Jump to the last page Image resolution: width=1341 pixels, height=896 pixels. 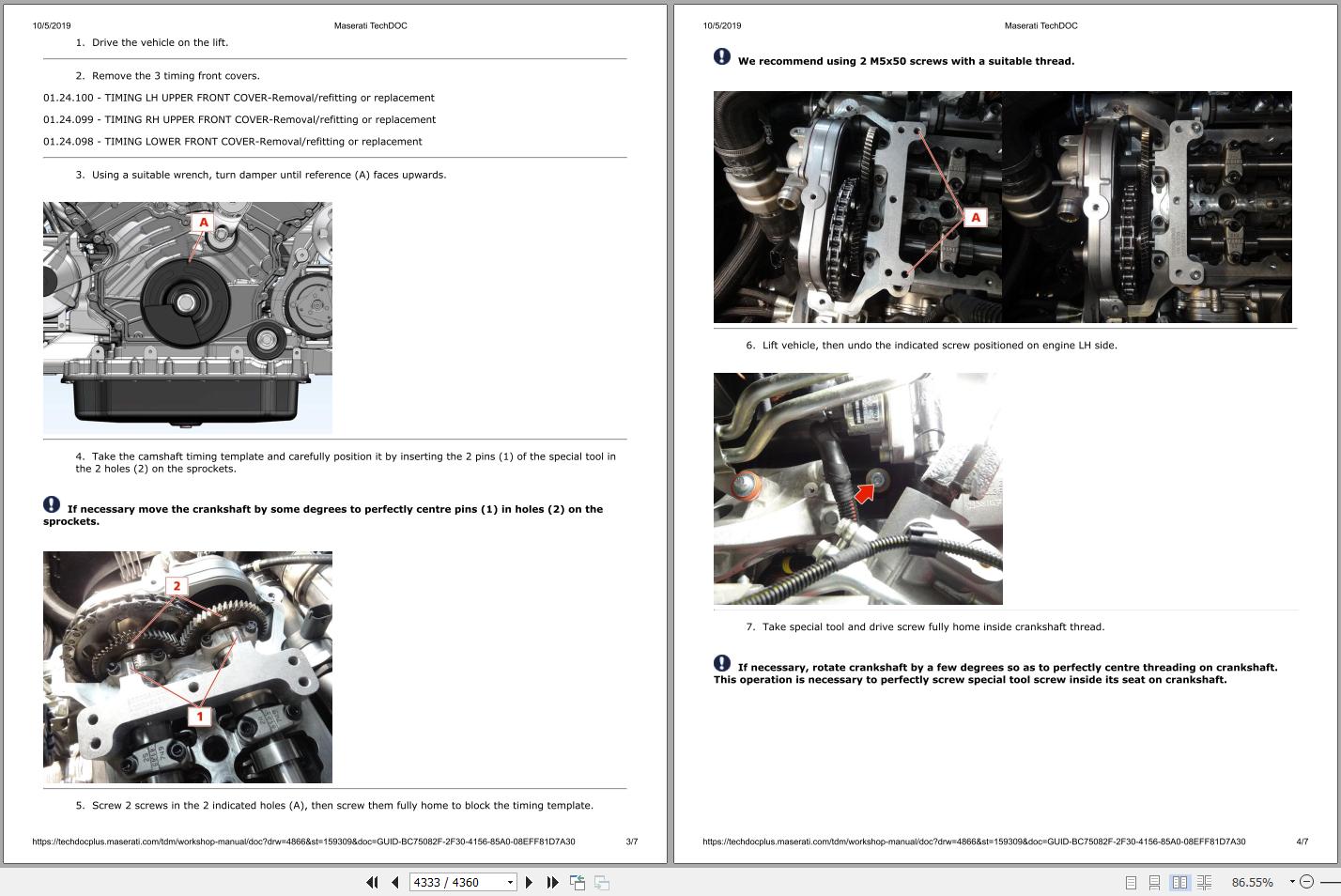coord(552,882)
